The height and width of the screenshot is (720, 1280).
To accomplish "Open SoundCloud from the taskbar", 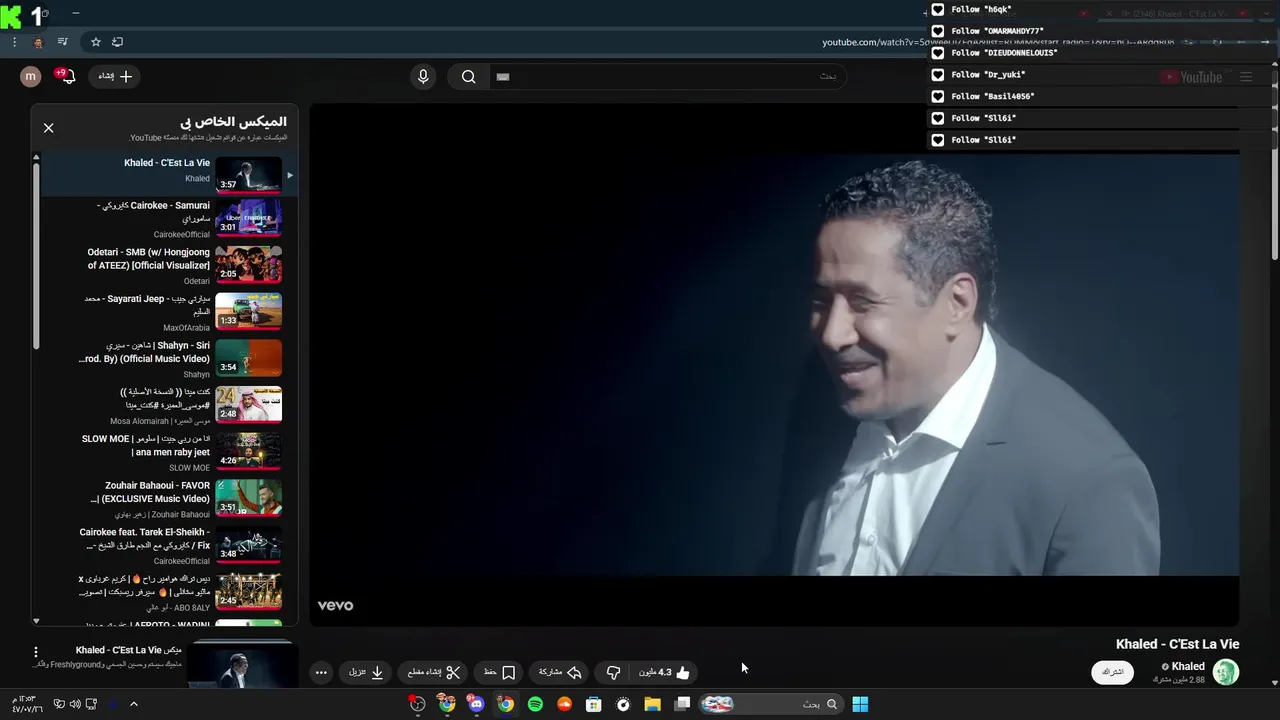I will (565, 704).
